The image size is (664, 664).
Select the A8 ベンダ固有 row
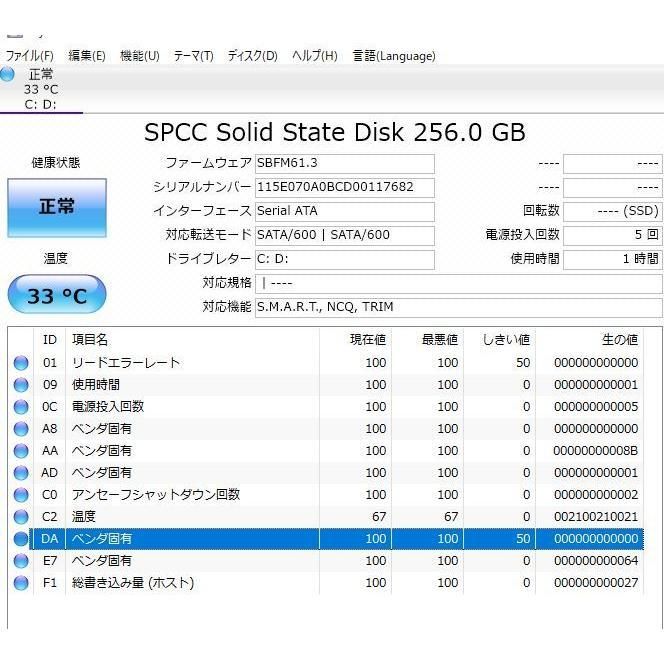[326, 429]
